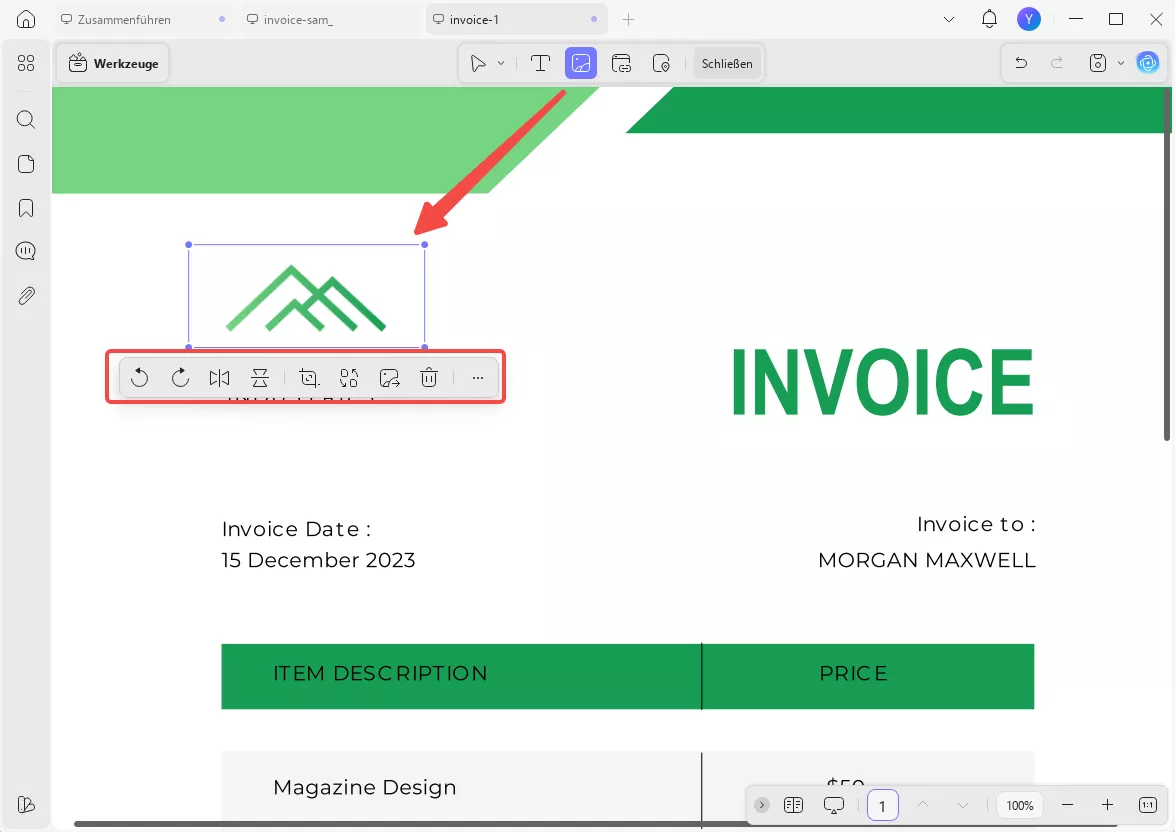Click the vertical scrollbar
The image size is (1175, 832).
(1167, 264)
